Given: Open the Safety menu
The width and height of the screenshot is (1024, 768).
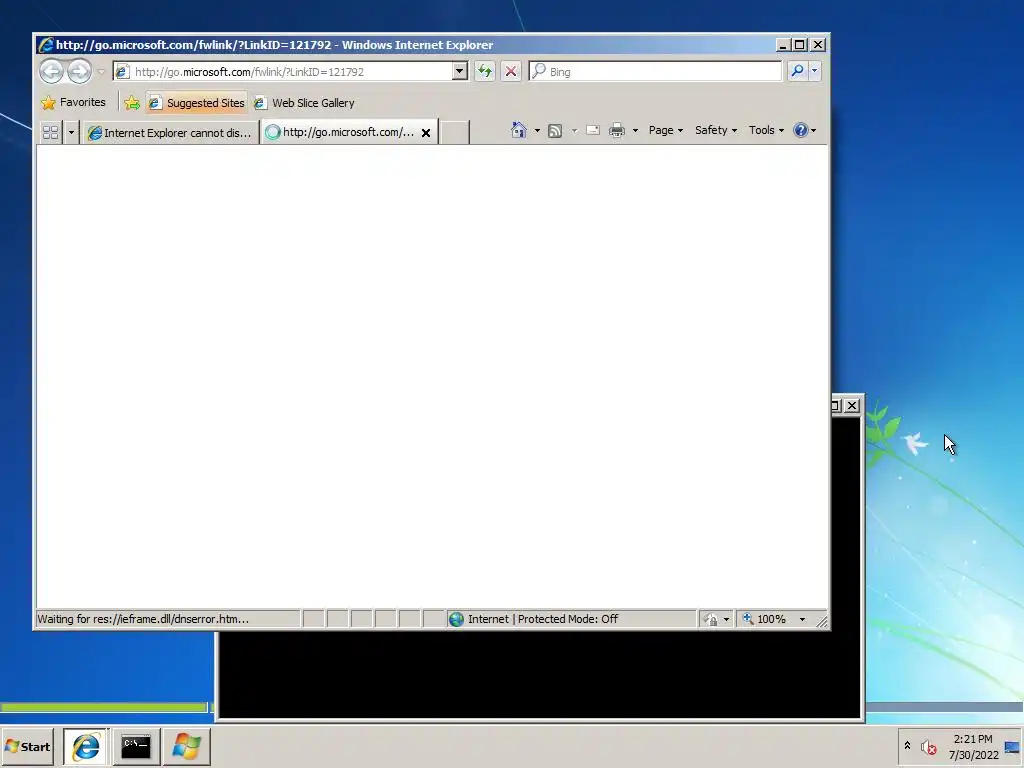Looking at the screenshot, I should (x=716, y=130).
